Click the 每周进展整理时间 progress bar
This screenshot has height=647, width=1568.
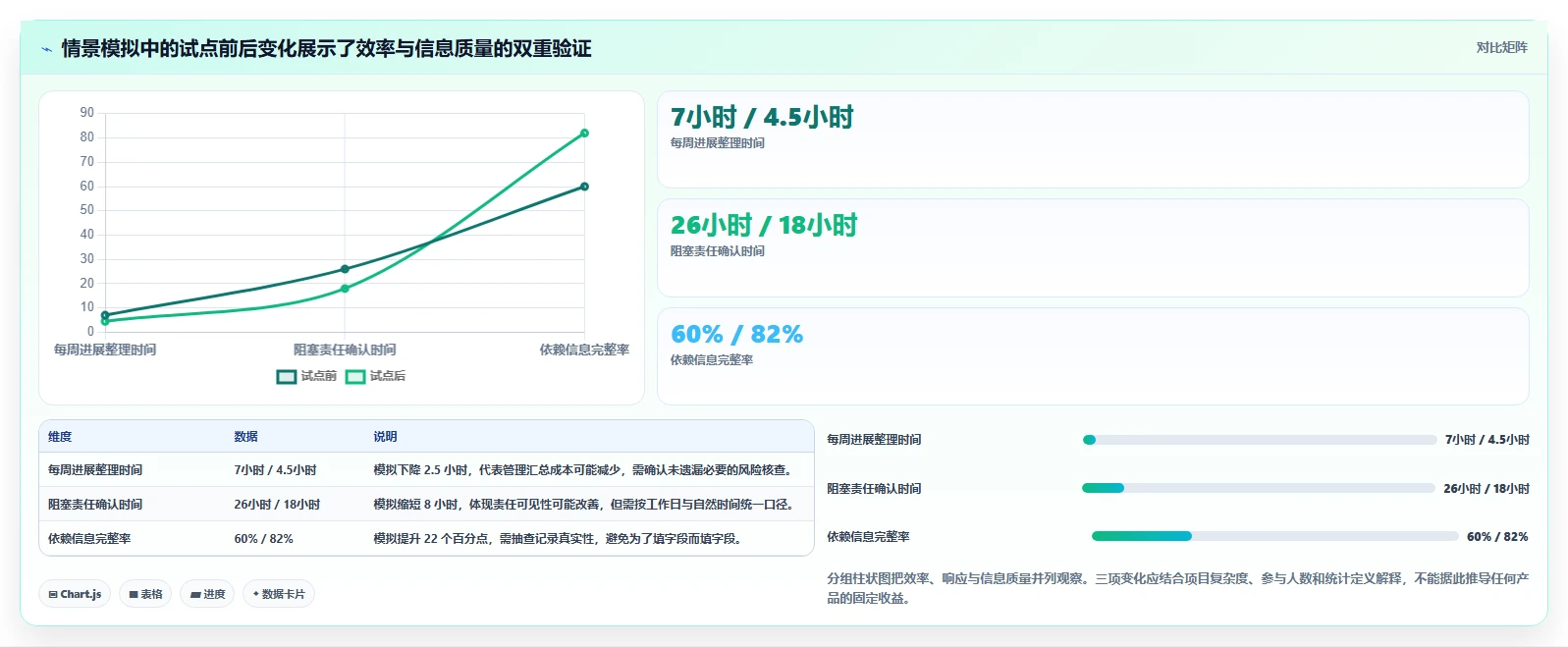[1259, 440]
